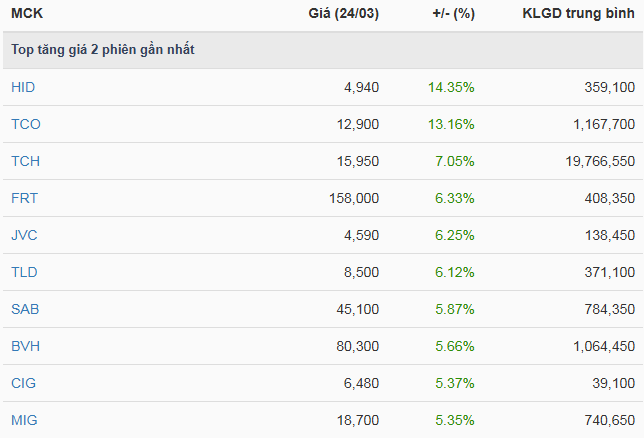Open the JVC ticker link
Image resolution: width=644 pixels, height=438 pixels.
[24, 235]
